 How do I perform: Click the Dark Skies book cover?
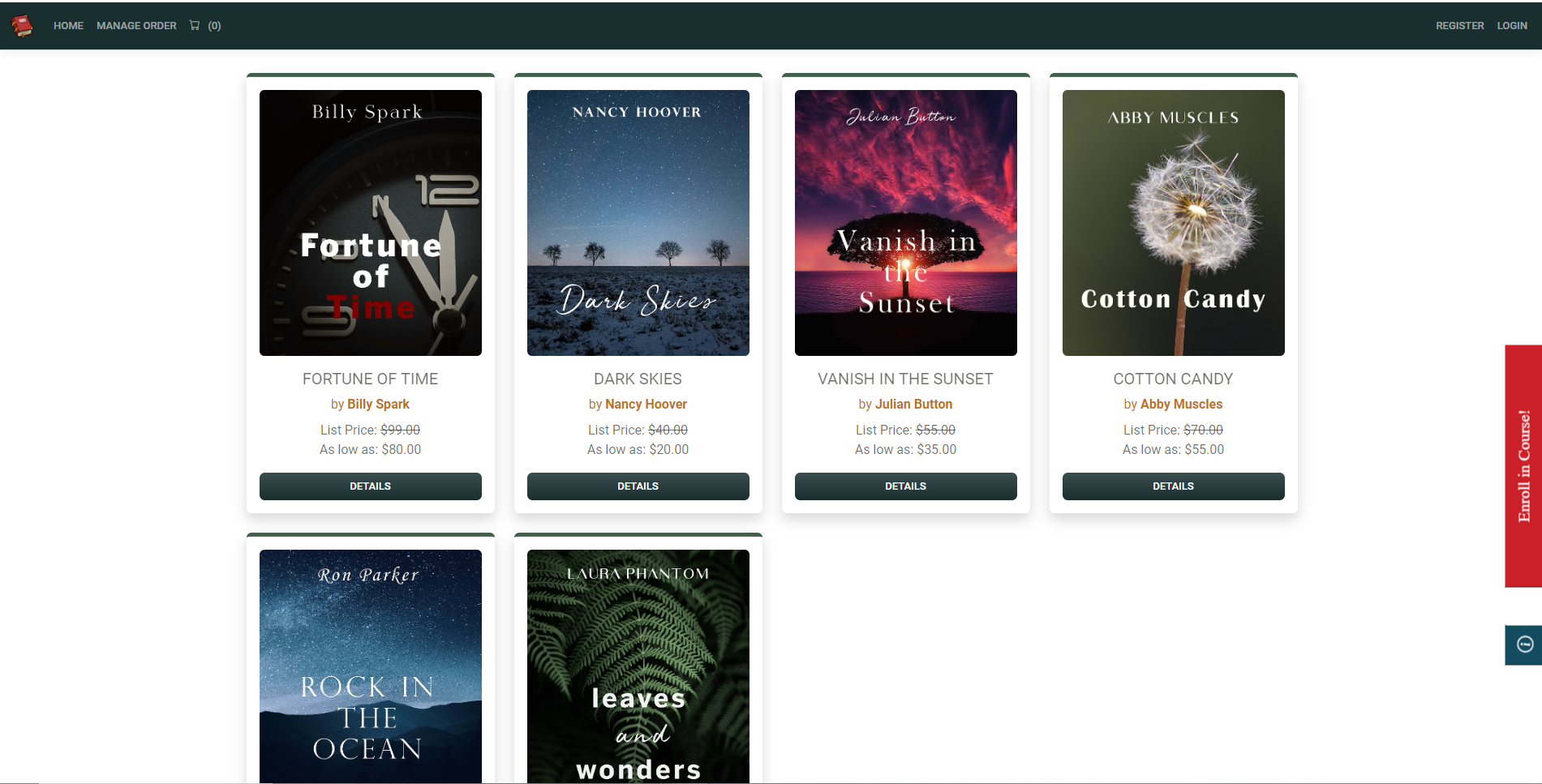tap(638, 223)
